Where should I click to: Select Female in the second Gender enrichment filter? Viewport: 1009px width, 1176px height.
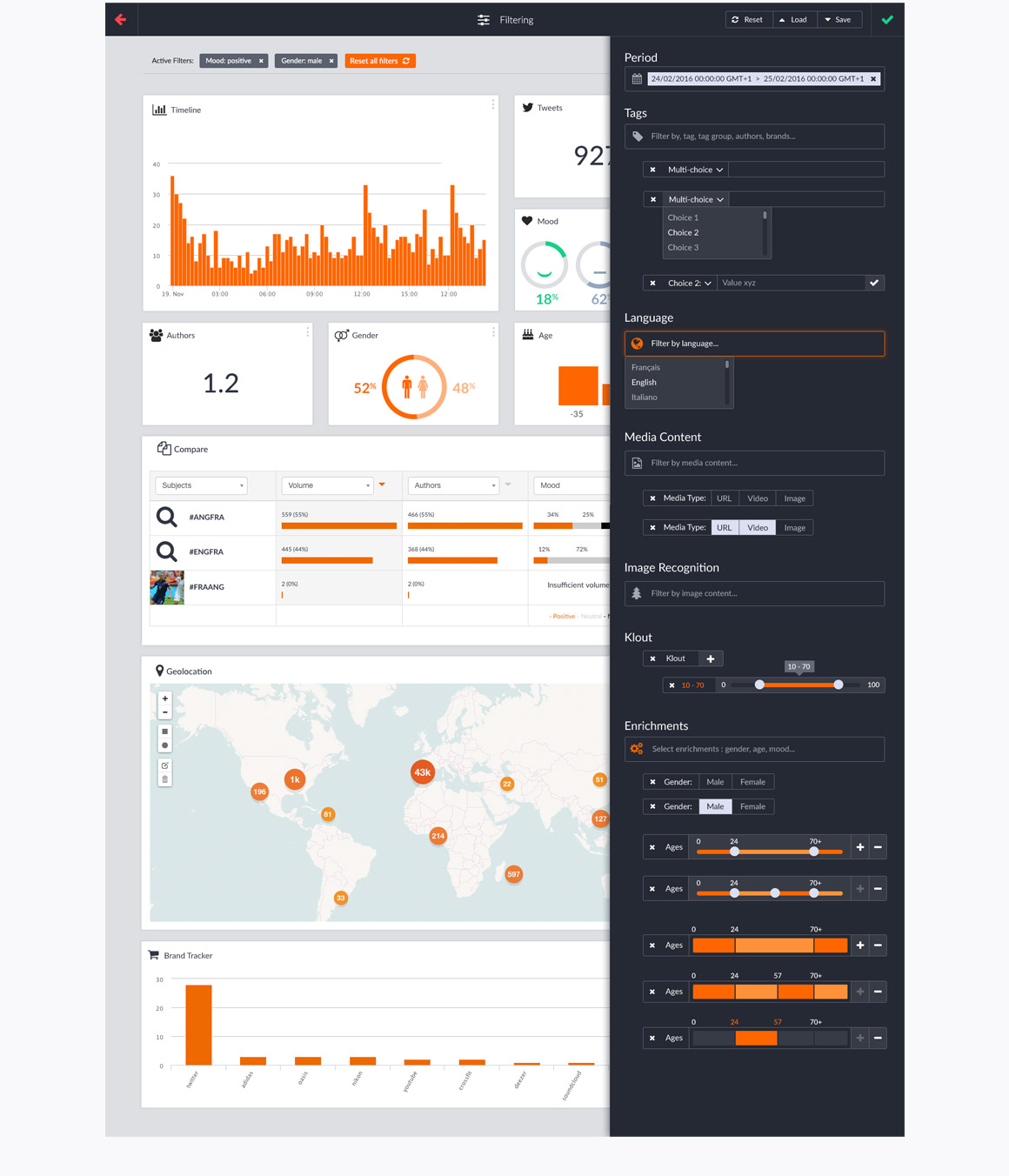click(752, 806)
